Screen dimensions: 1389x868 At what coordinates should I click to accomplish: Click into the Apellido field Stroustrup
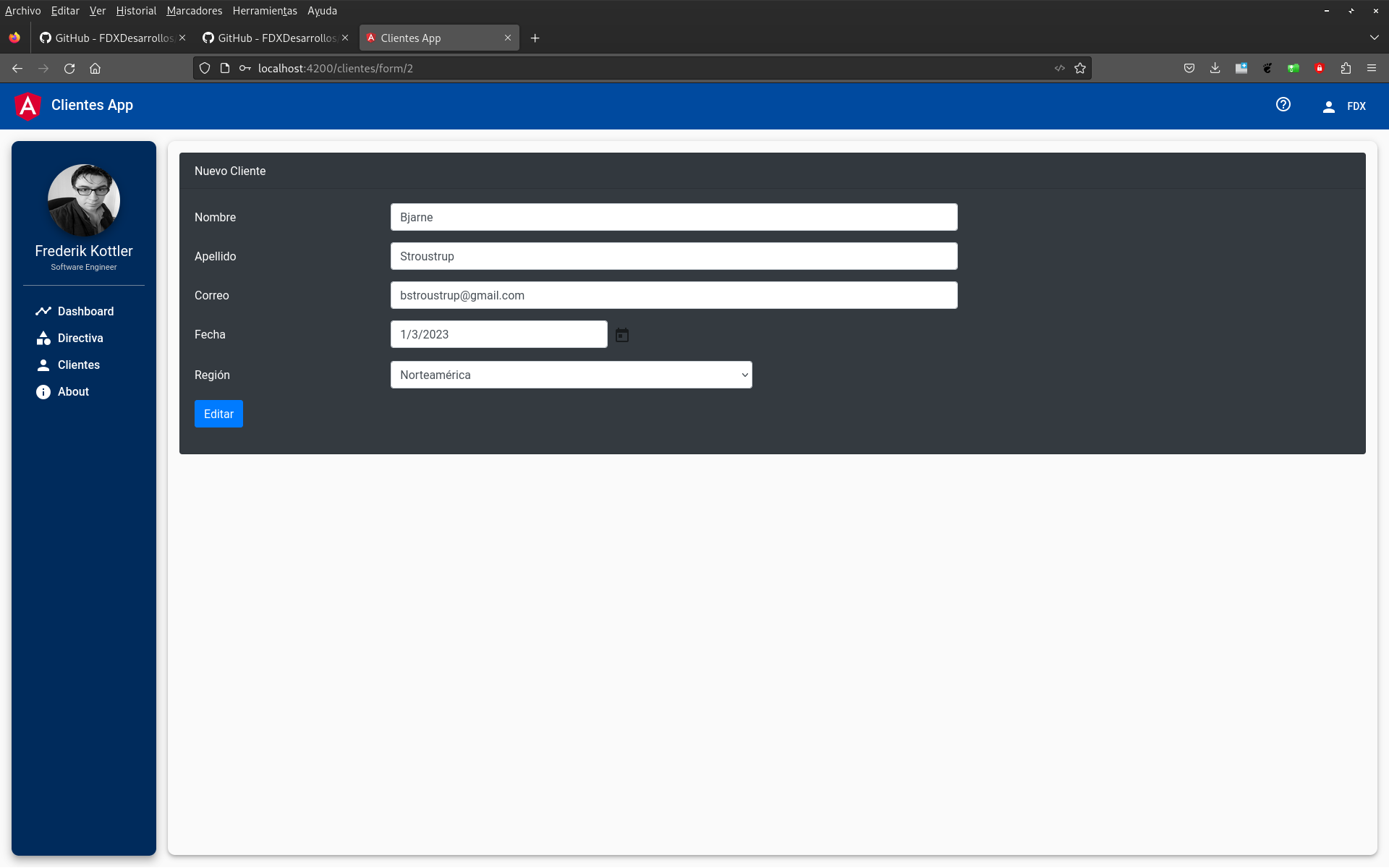click(x=674, y=256)
